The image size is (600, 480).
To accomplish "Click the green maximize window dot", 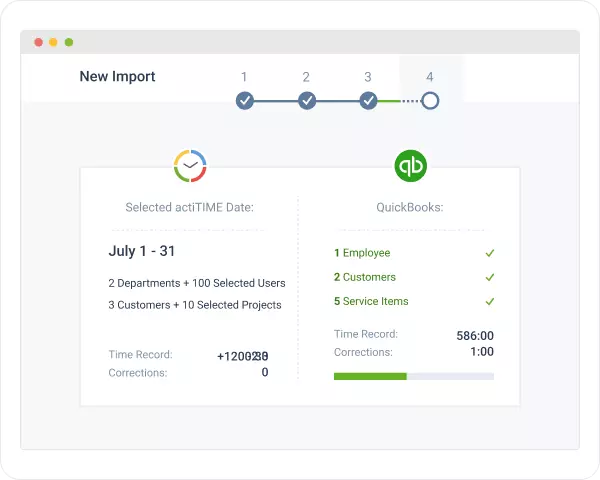I will pyautogui.click(x=69, y=42).
